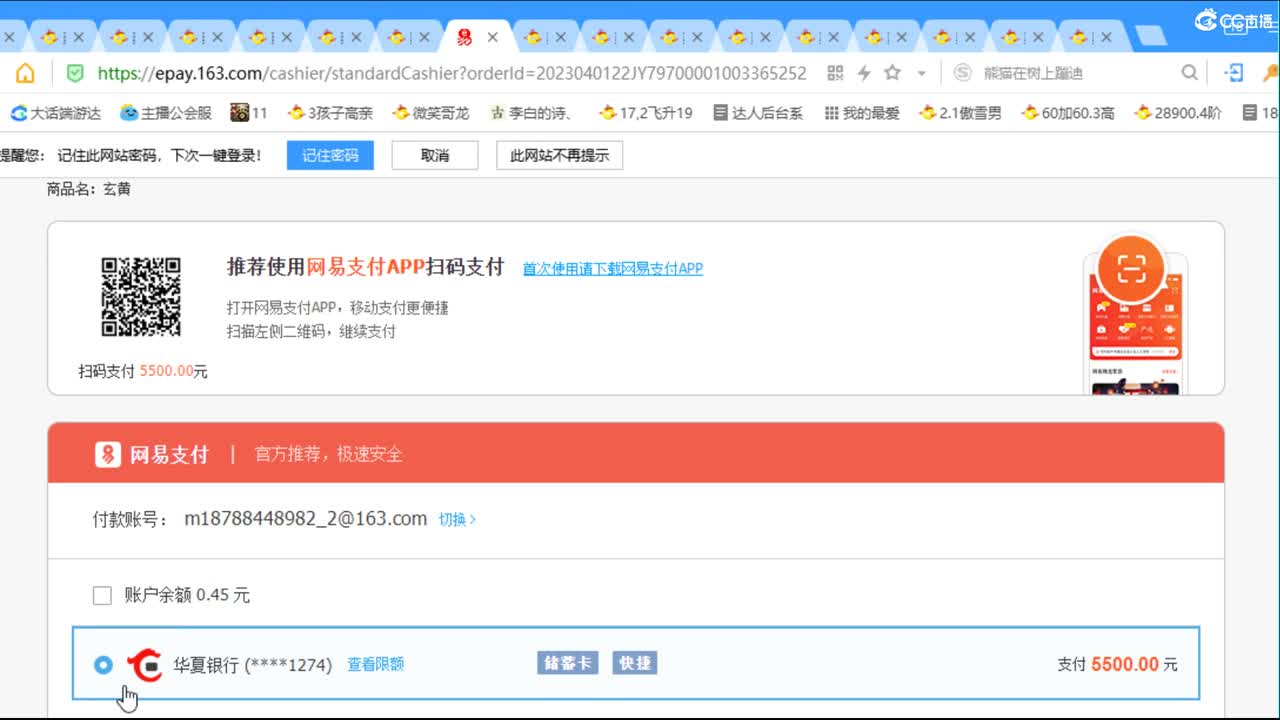
Task: Click the payment QR code image
Action: pos(141,297)
